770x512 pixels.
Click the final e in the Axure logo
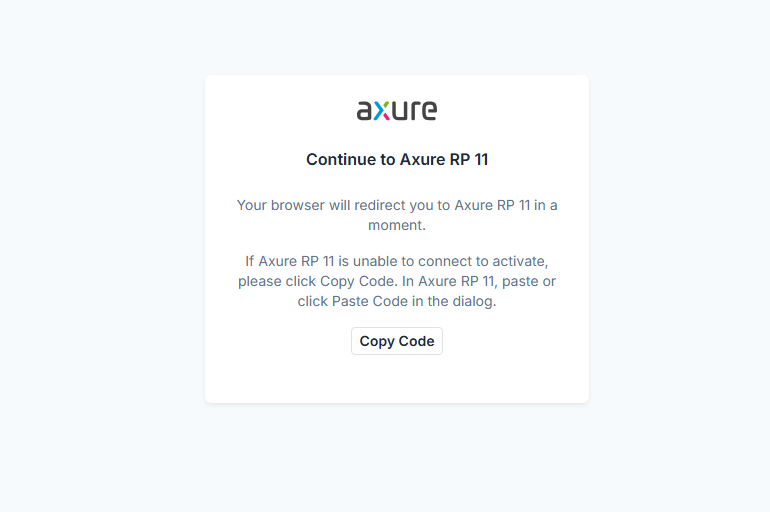click(x=428, y=111)
